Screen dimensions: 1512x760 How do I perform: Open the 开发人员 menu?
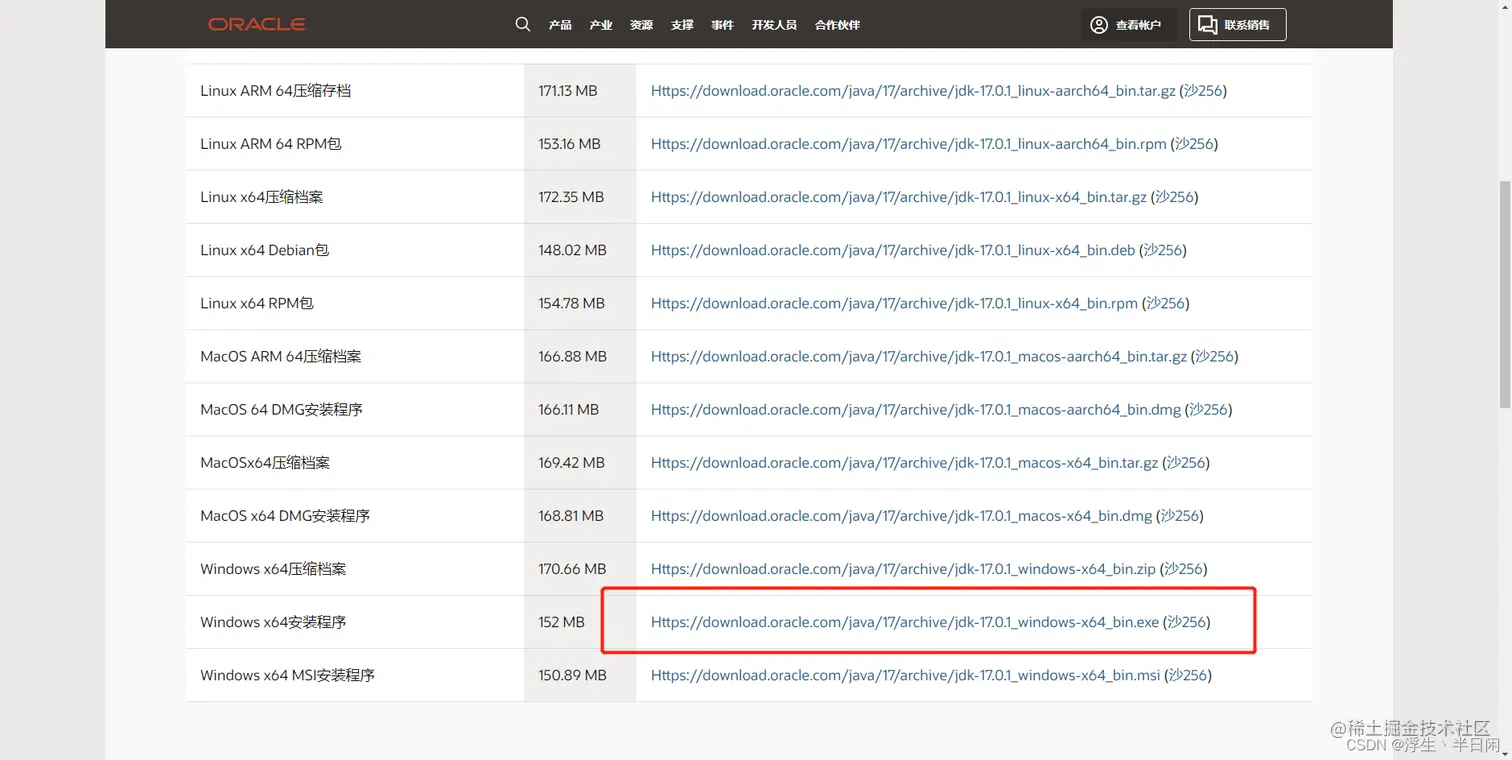click(774, 25)
